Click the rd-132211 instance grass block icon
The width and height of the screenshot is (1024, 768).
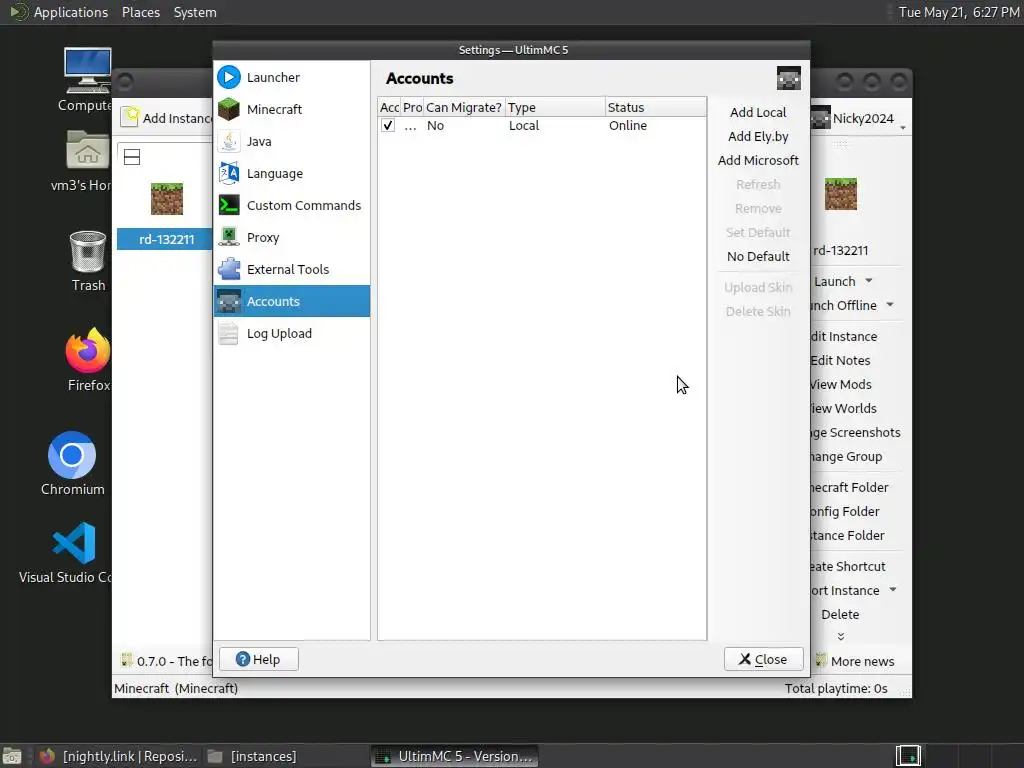click(167, 199)
